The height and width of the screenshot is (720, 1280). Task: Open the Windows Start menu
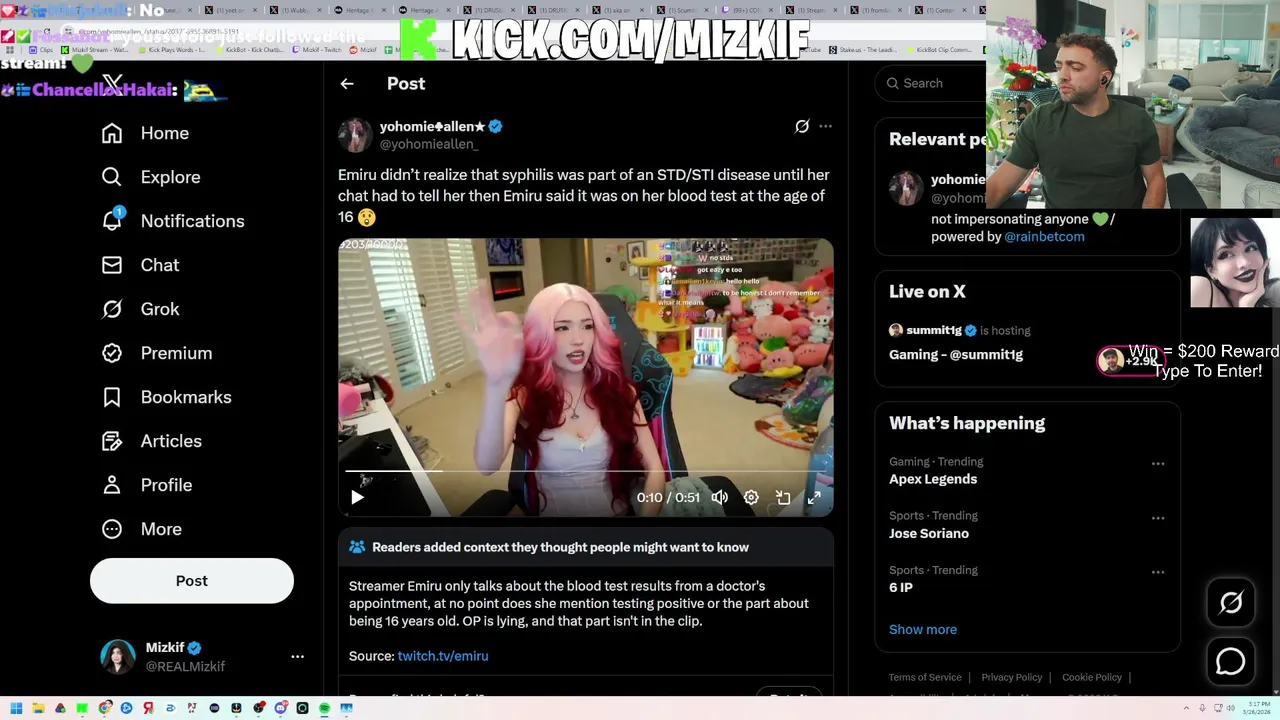tap(16, 708)
